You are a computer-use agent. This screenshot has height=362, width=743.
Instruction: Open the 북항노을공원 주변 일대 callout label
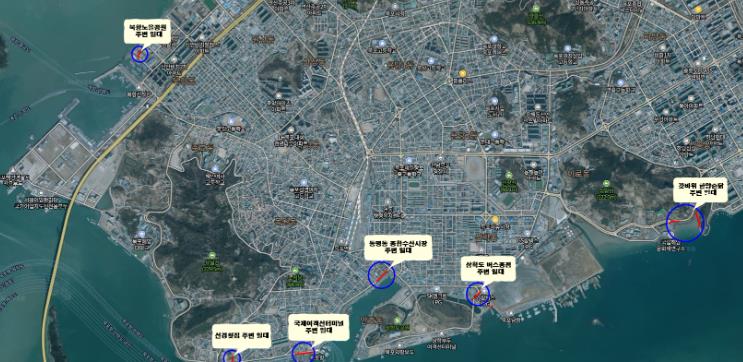point(147,32)
